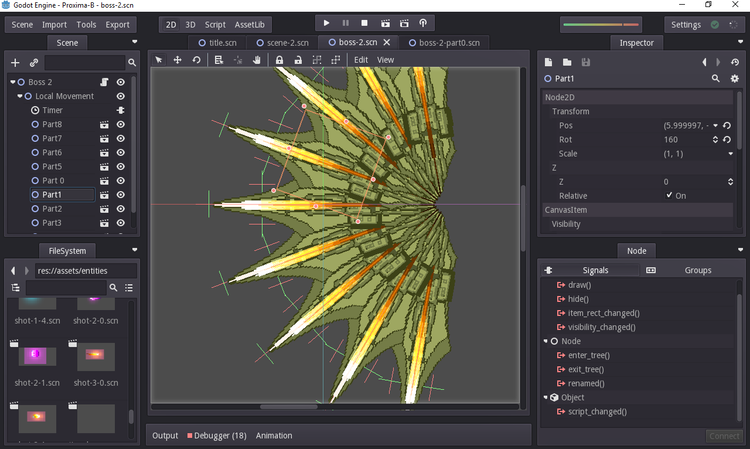Stop the running scene
Screen dimensions: 750x449
[x=364, y=23]
